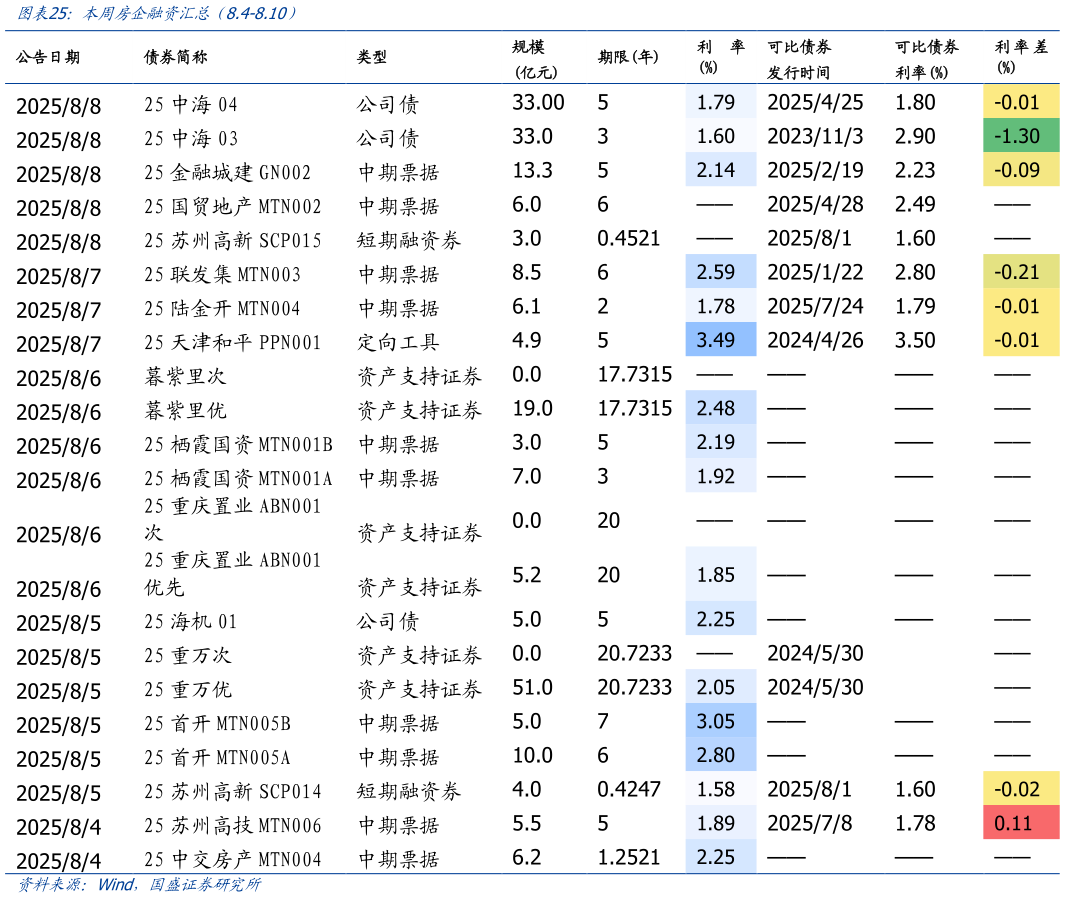Click the term value 1.2521
Image resolution: width=1065 pixels, height=898 pixels.
pos(628,857)
